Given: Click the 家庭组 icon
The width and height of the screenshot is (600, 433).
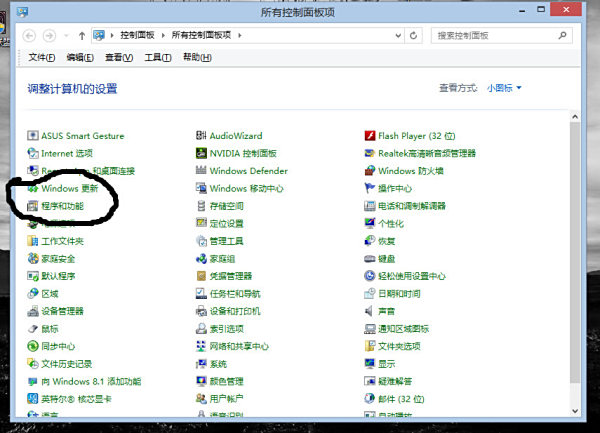Looking at the screenshot, I should (x=201, y=259).
